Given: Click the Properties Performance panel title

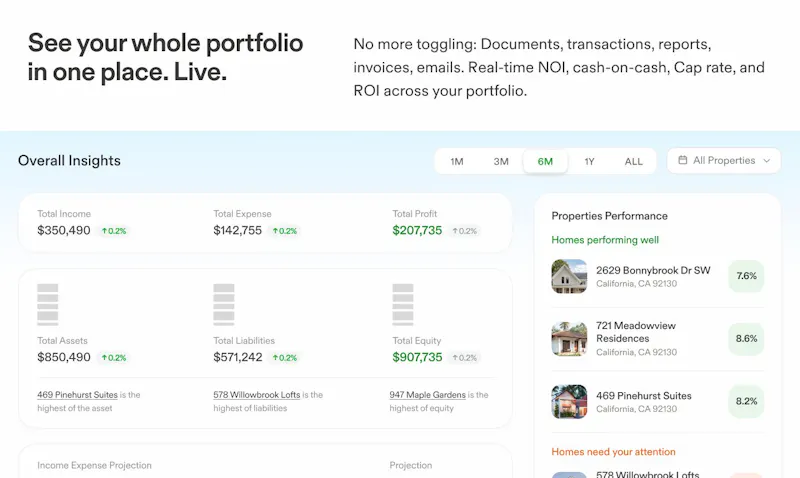Looking at the screenshot, I should point(610,216).
